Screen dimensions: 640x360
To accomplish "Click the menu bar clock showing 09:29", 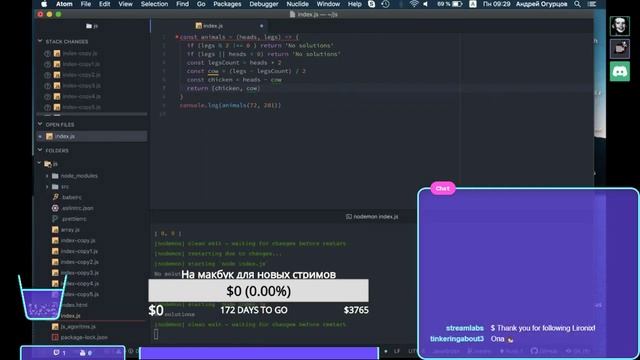I will pos(497,4).
